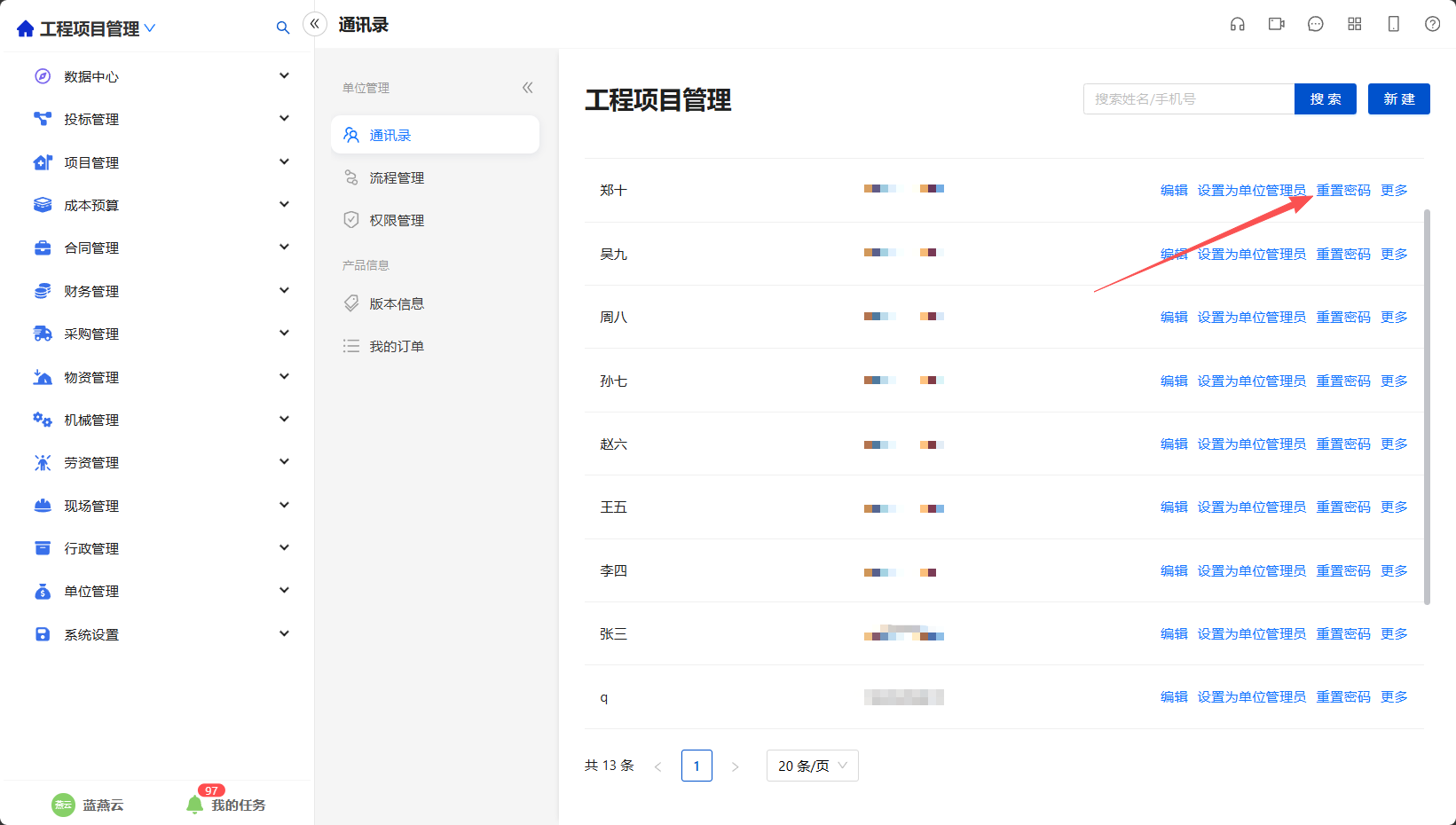1456x825 pixels.
Task: Open 我的订单 in the submenu
Action: click(435, 346)
